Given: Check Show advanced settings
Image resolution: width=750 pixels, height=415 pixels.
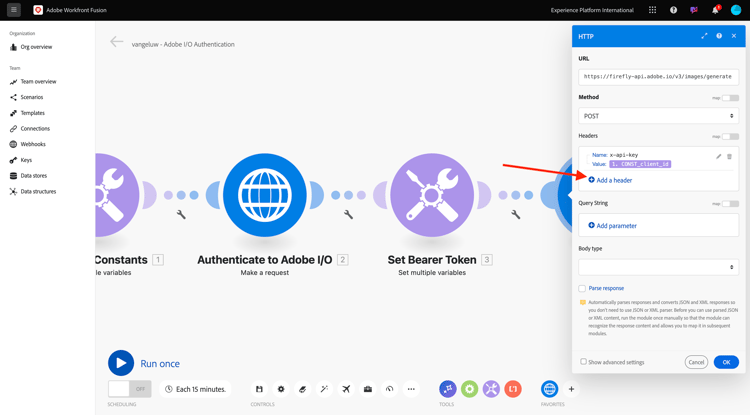Looking at the screenshot, I should point(584,361).
